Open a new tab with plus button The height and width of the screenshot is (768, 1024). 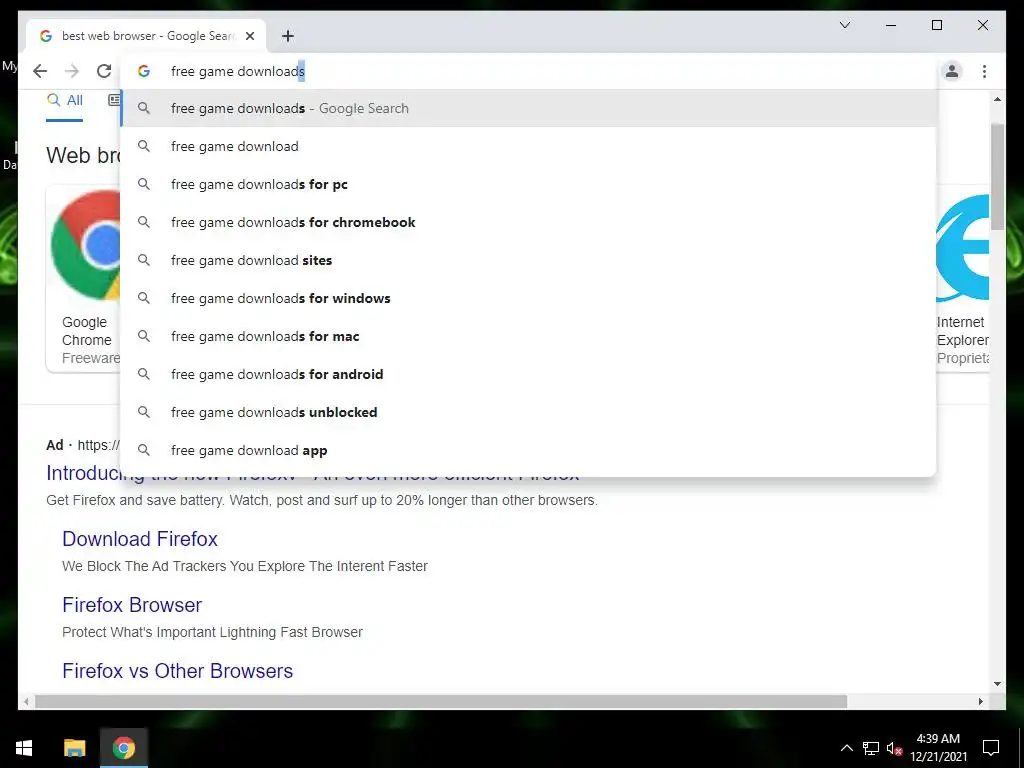coord(287,36)
